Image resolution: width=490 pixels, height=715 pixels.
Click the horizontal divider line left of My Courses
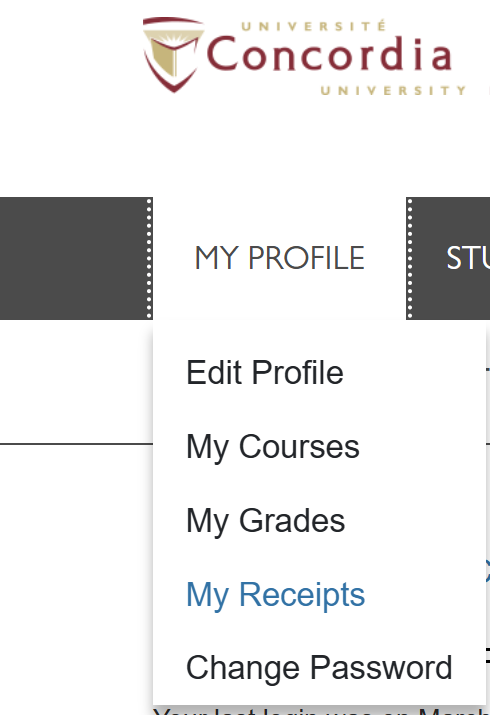[76, 443]
